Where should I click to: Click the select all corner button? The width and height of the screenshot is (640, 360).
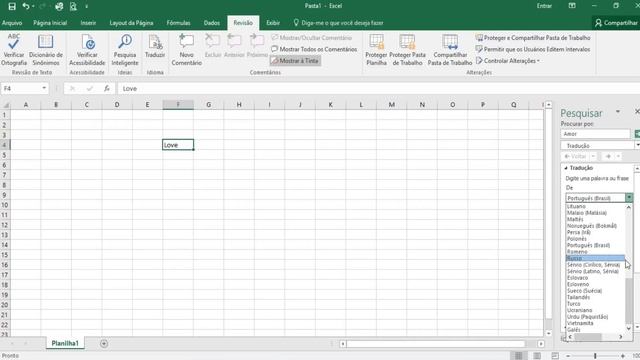[5, 105]
